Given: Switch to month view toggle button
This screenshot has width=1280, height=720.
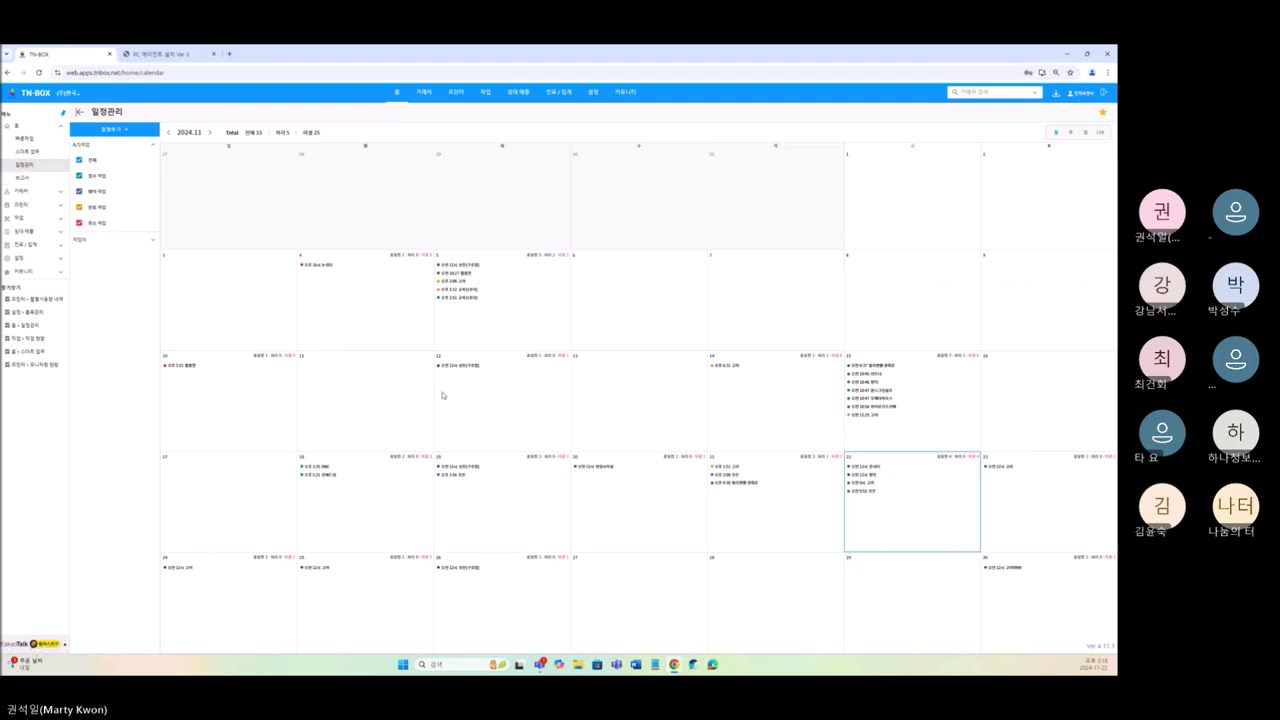Looking at the screenshot, I should click(1055, 132).
